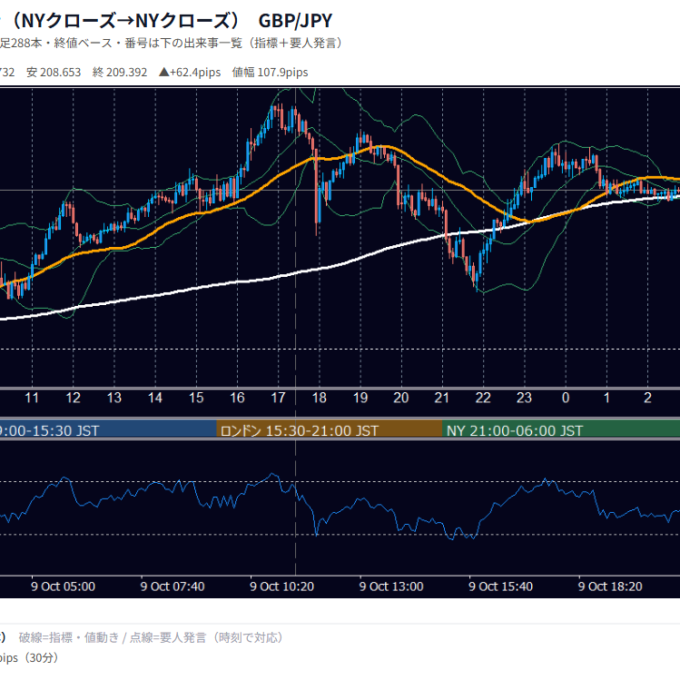This screenshot has height=680, width=680.
Task: Click hour label 17 on chart axis
Action: click(x=278, y=398)
